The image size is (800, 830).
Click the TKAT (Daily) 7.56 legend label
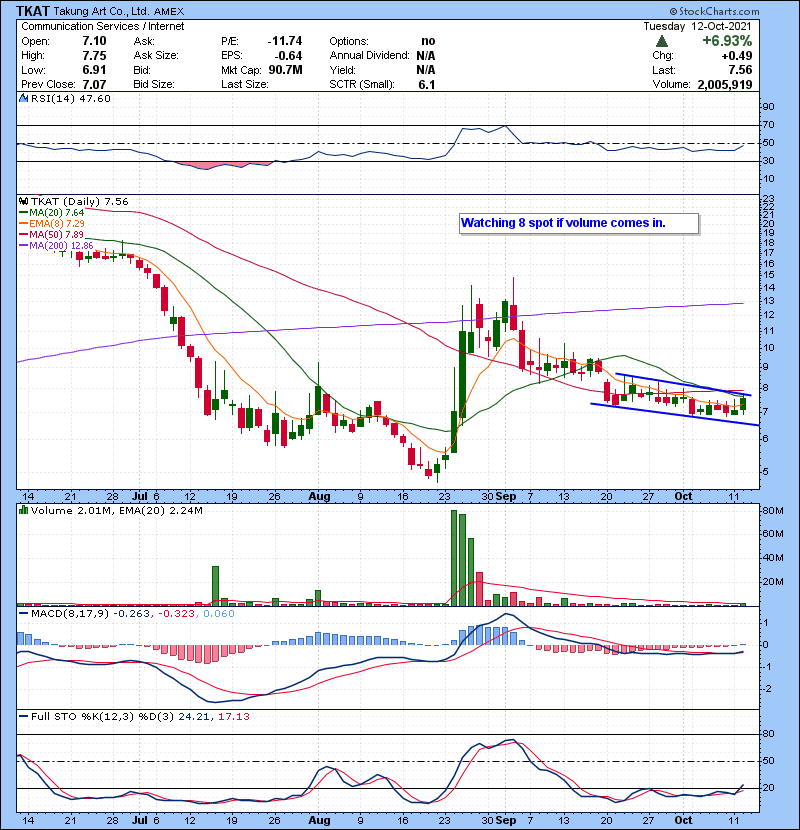click(79, 202)
